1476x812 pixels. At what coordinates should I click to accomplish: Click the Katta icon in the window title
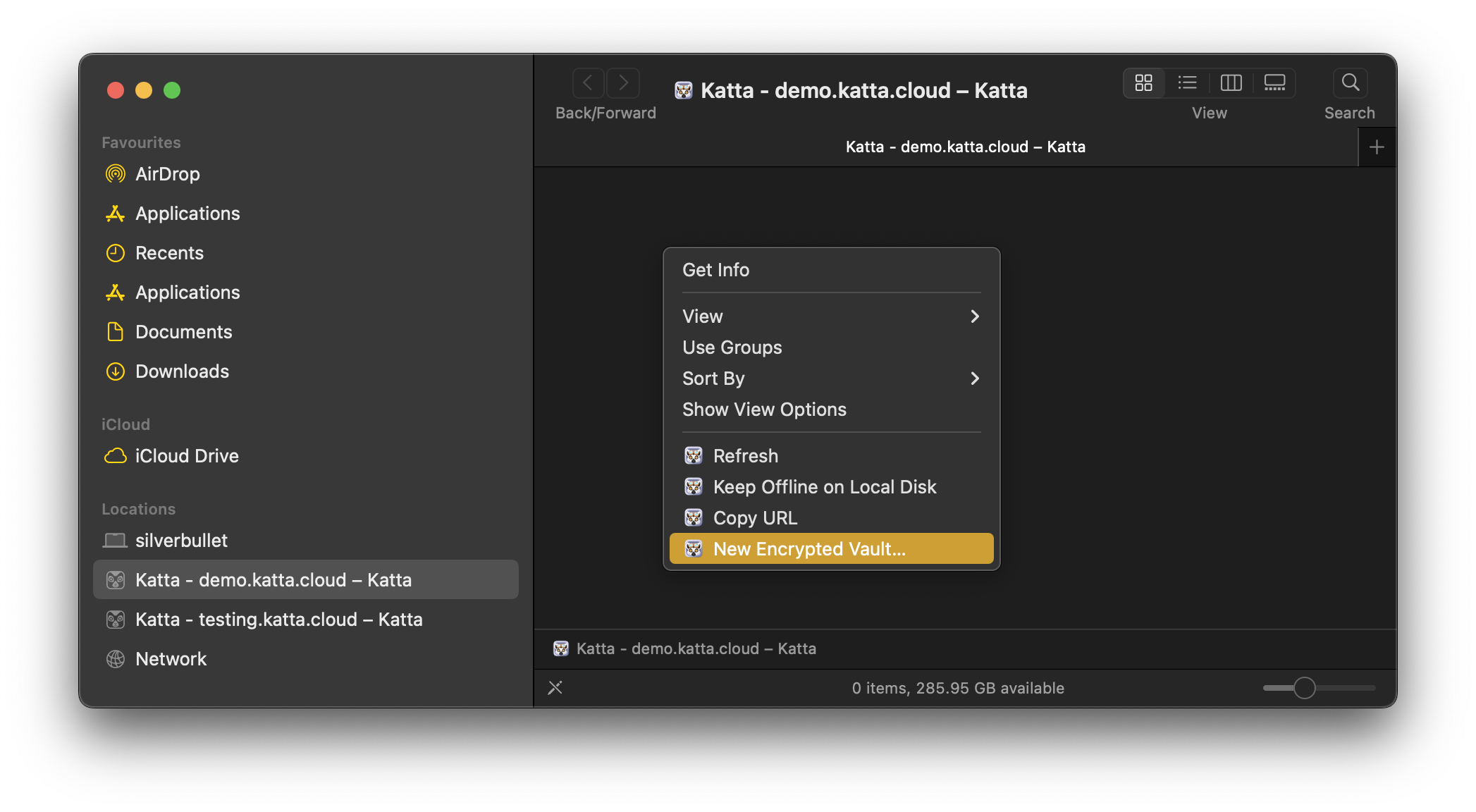pos(683,90)
